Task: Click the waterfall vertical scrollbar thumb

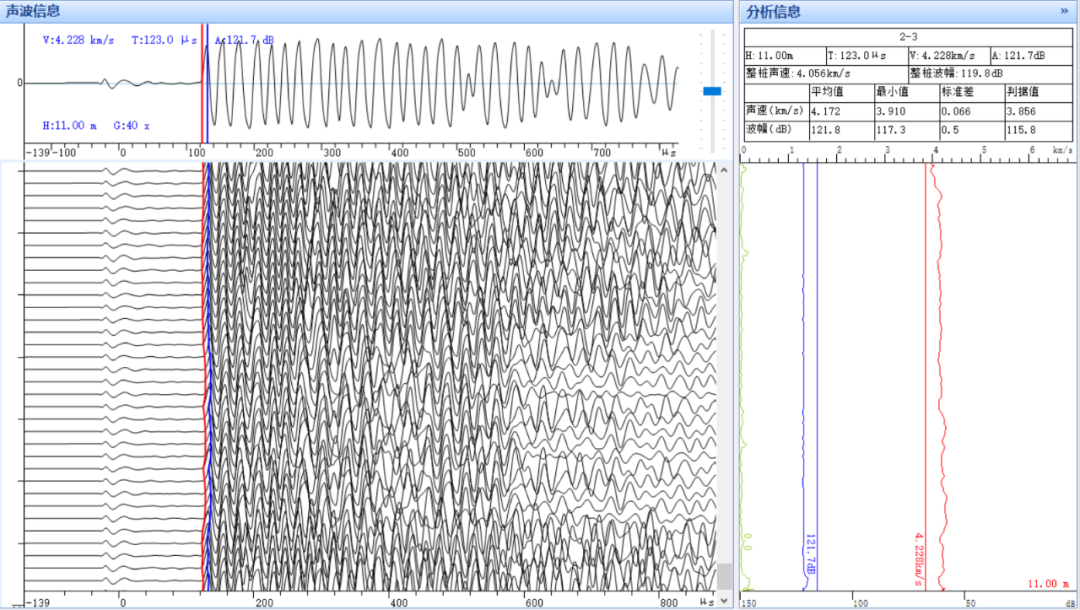Action: 724,577
